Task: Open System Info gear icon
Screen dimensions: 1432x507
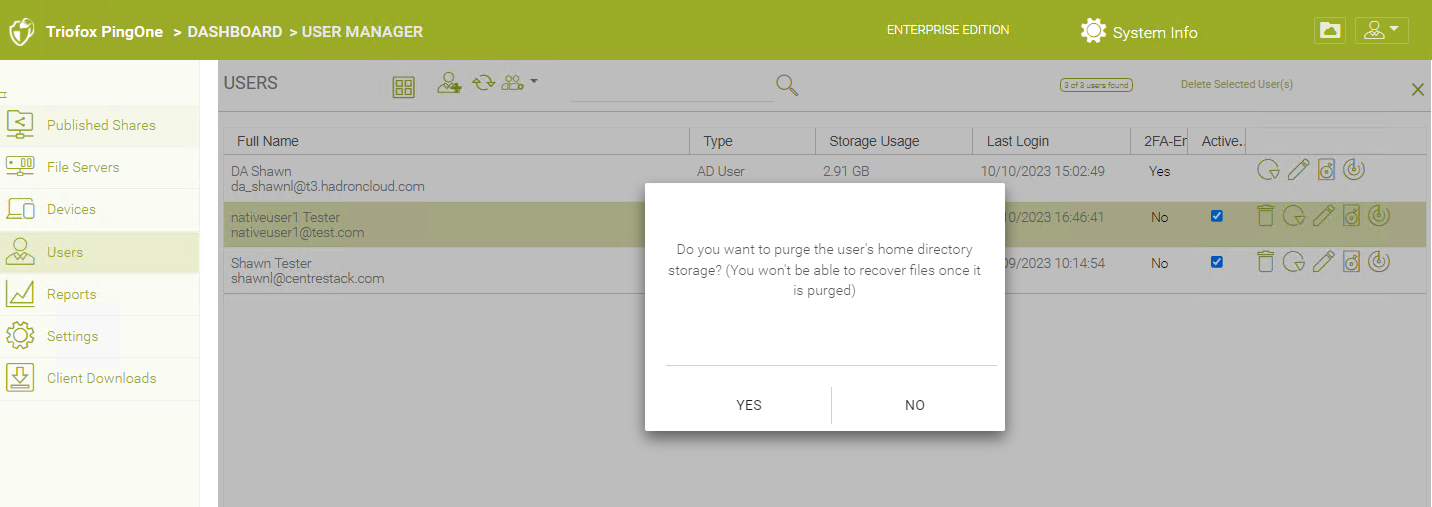Action: 1093,31
